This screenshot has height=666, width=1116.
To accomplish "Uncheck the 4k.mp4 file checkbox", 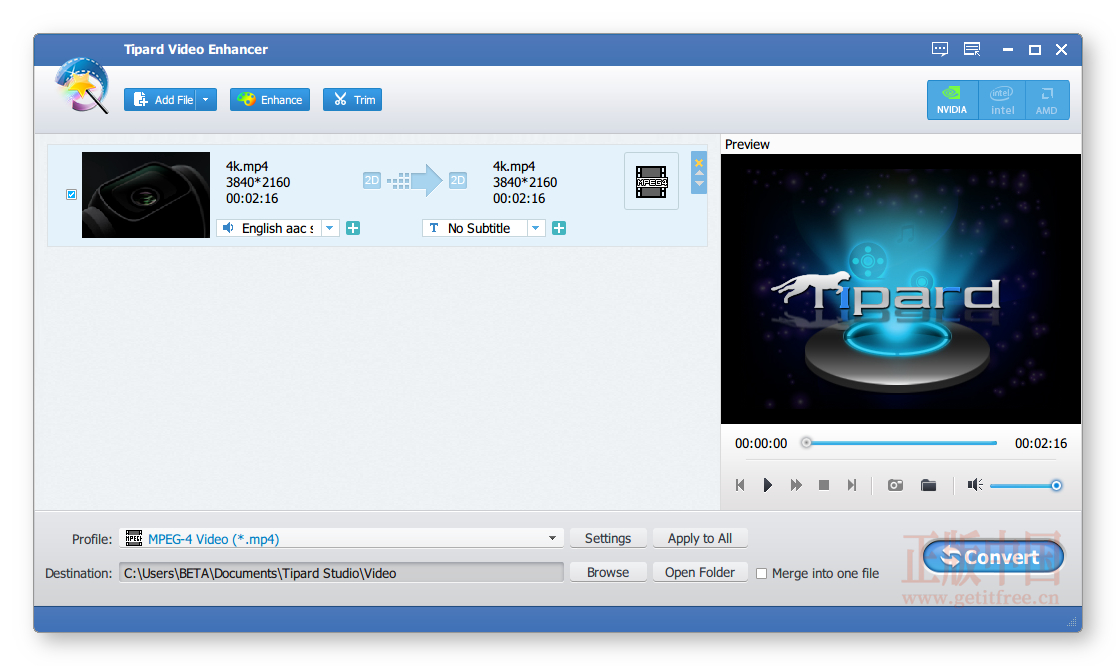I will (71, 194).
